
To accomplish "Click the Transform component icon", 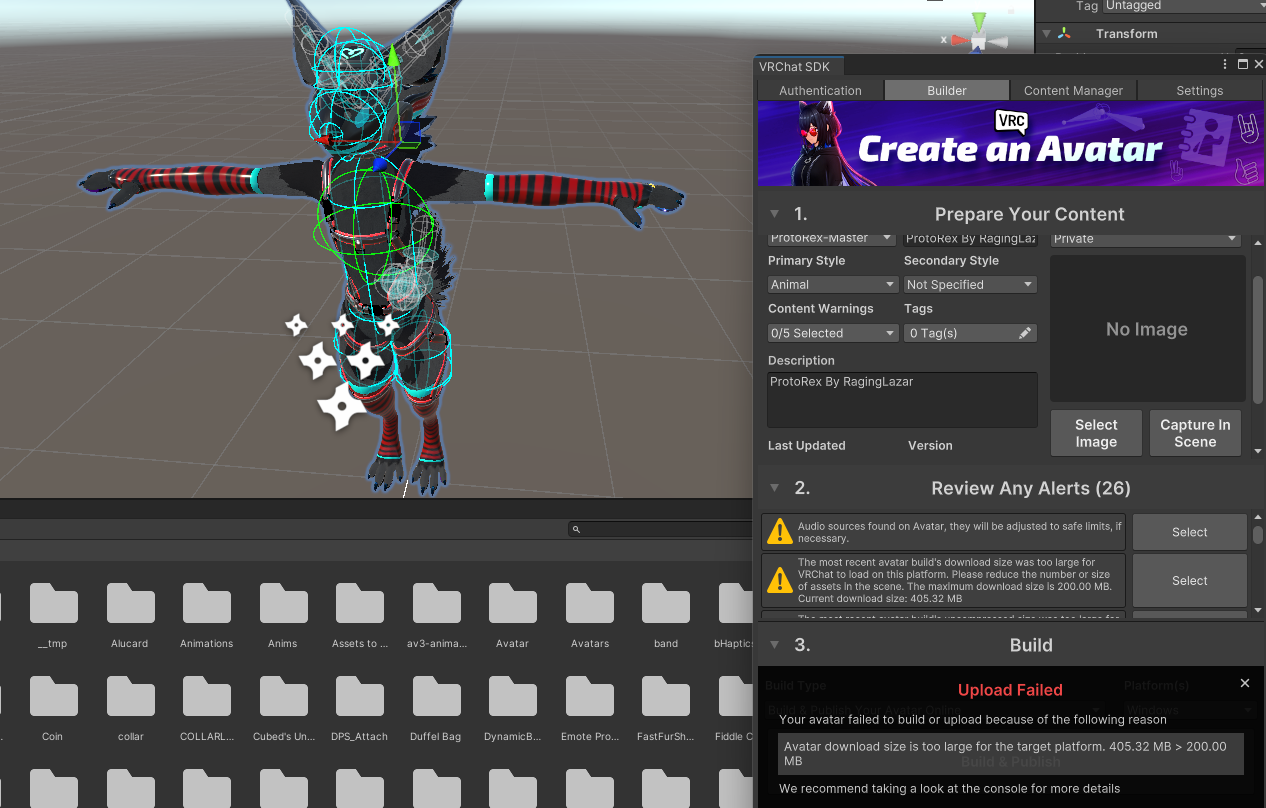I will pos(1064,34).
